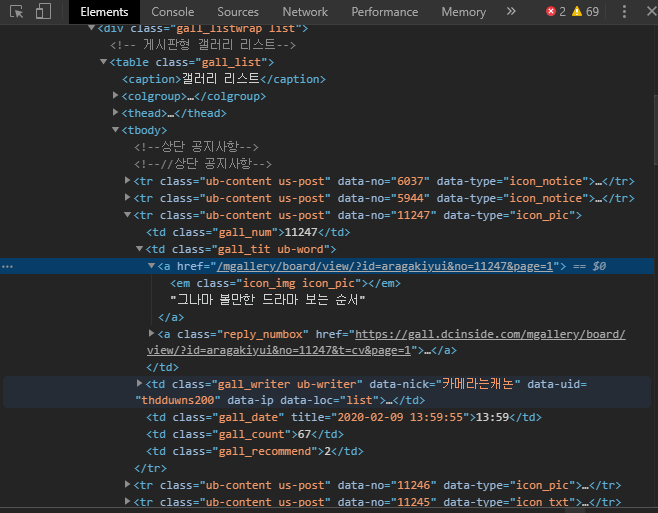
Task: Click data-nick value 카메라는캐논
Action: click(x=478, y=384)
